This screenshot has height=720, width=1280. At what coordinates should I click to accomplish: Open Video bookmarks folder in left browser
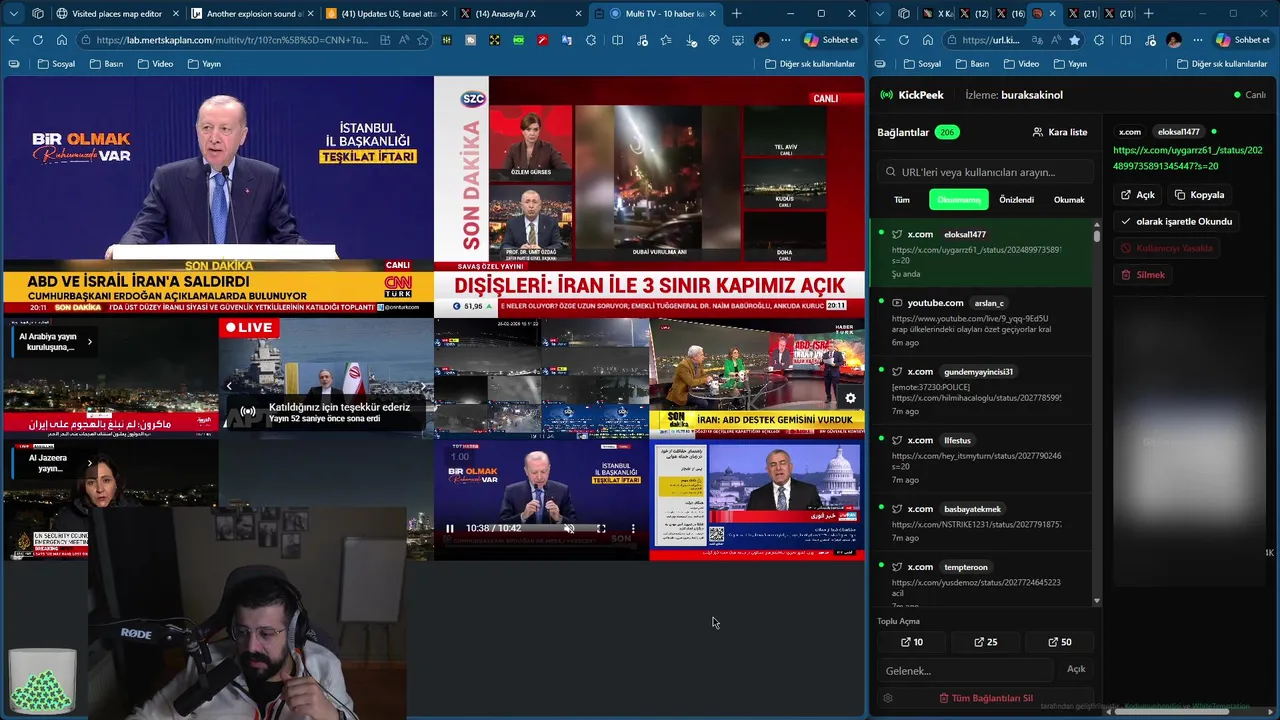pyautogui.click(x=155, y=64)
